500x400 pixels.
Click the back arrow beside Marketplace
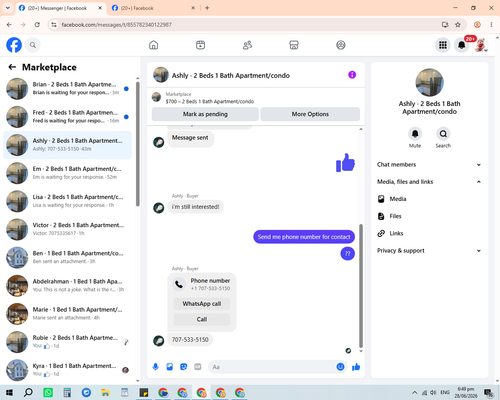12,67
